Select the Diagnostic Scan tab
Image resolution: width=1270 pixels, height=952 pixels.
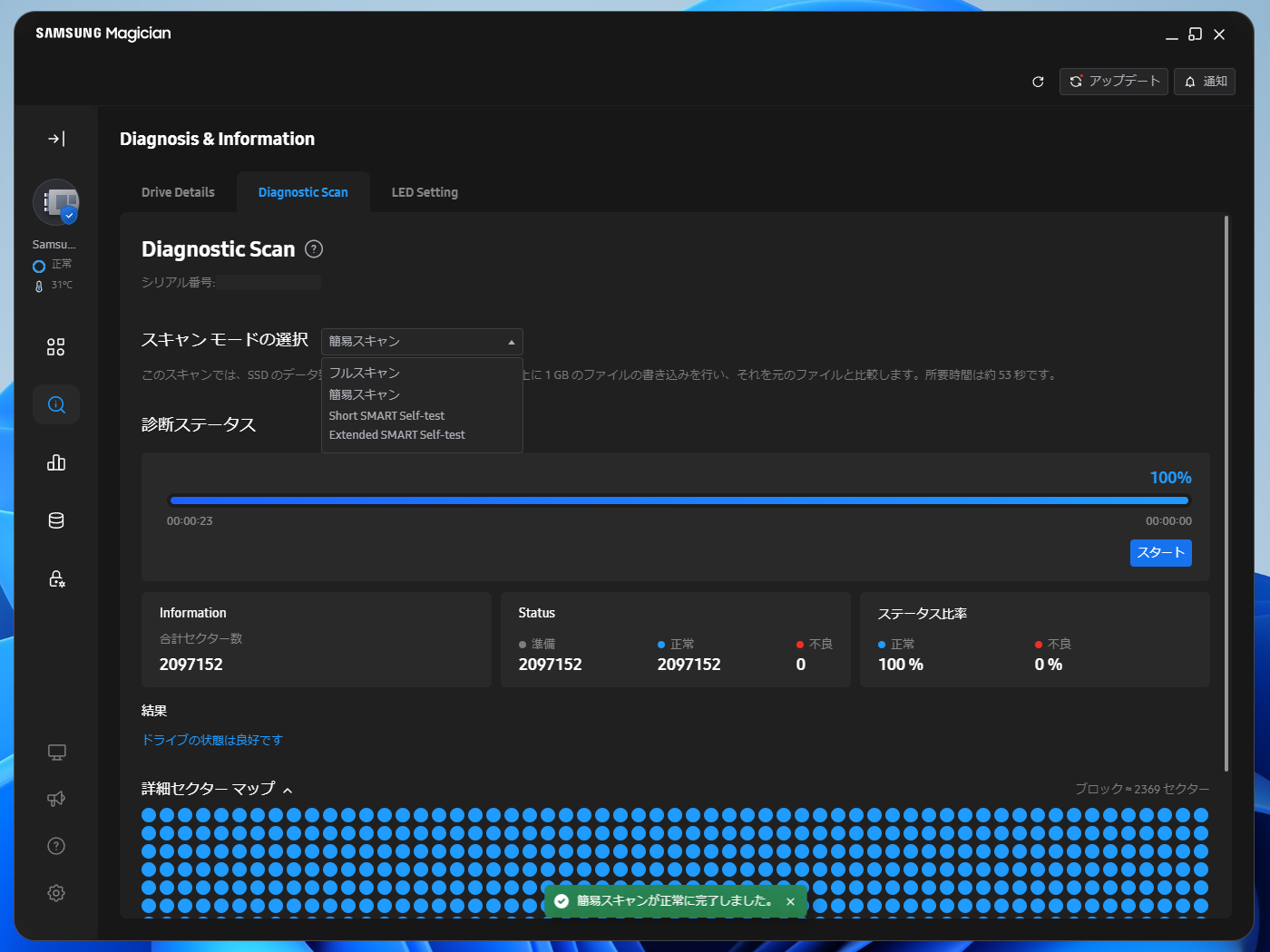coord(303,192)
